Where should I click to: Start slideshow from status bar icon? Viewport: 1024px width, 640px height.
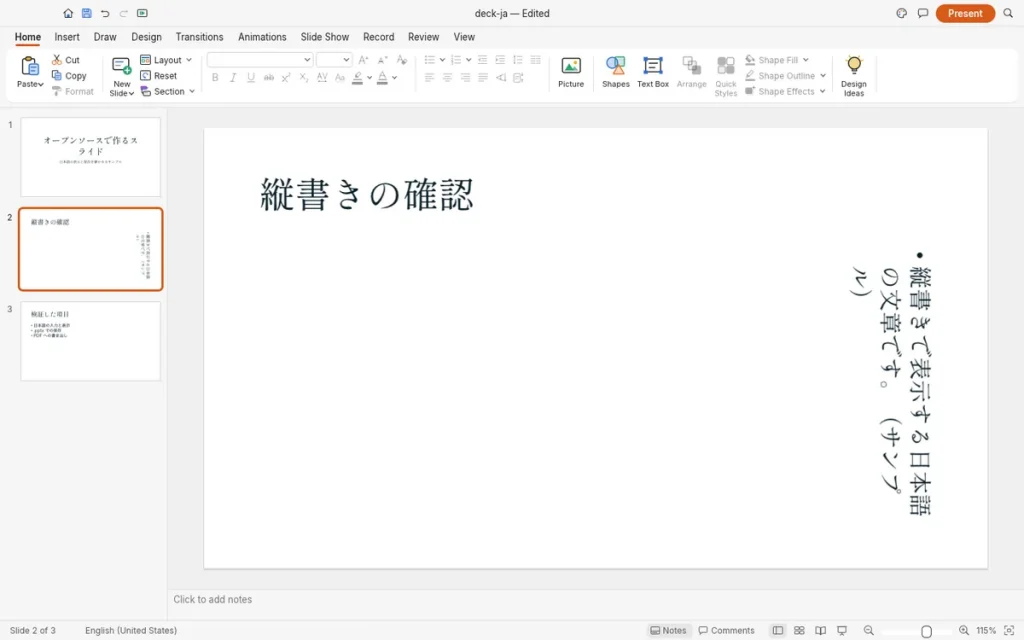click(x=842, y=630)
